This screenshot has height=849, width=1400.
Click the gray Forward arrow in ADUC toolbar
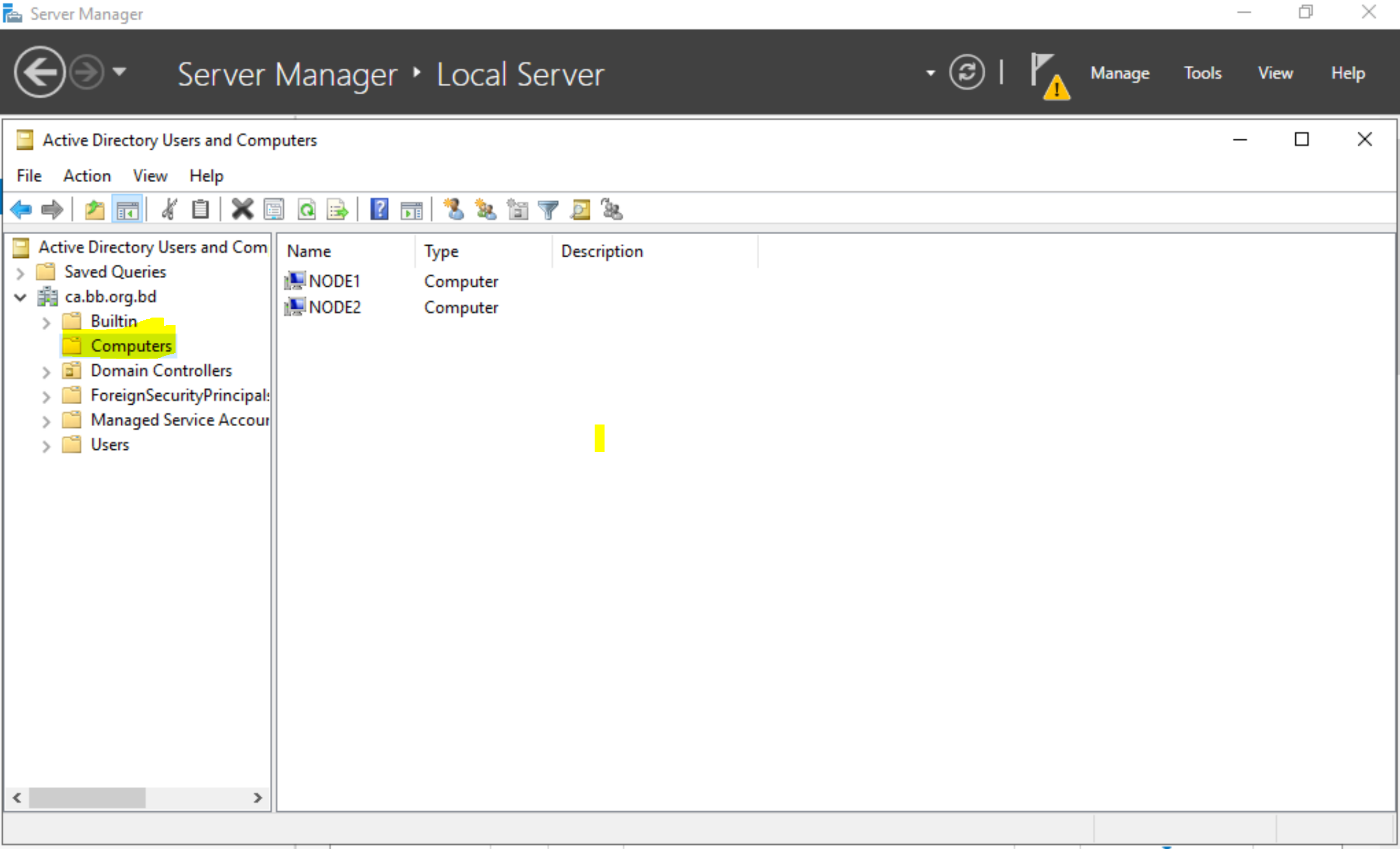point(52,210)
